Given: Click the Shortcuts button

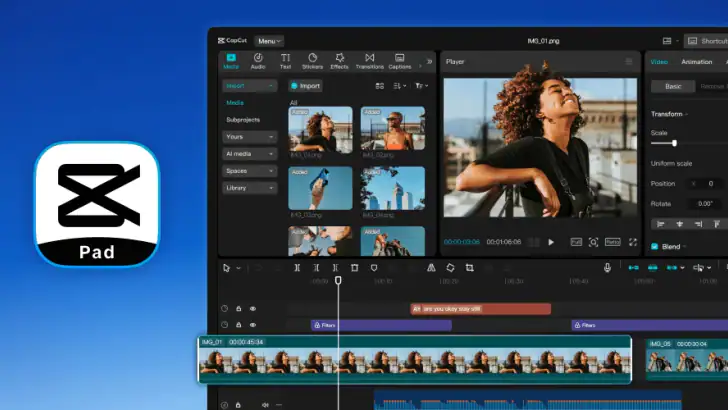Looking at the screenshot, I should click(707, 41).
